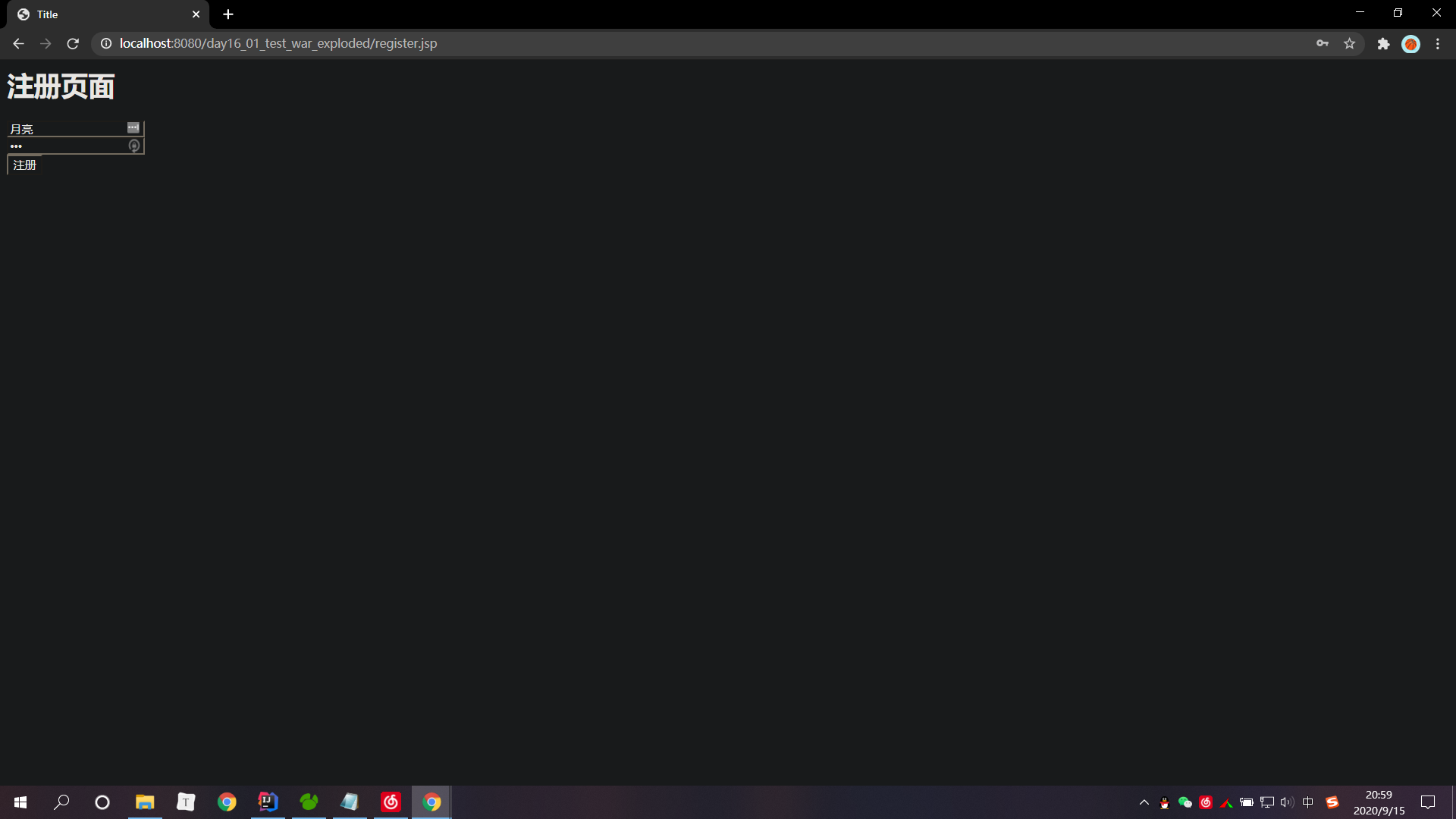Open Chrome's three-dot menu
Viewport: 1456px width, 819px height.
coord(1438,44)
